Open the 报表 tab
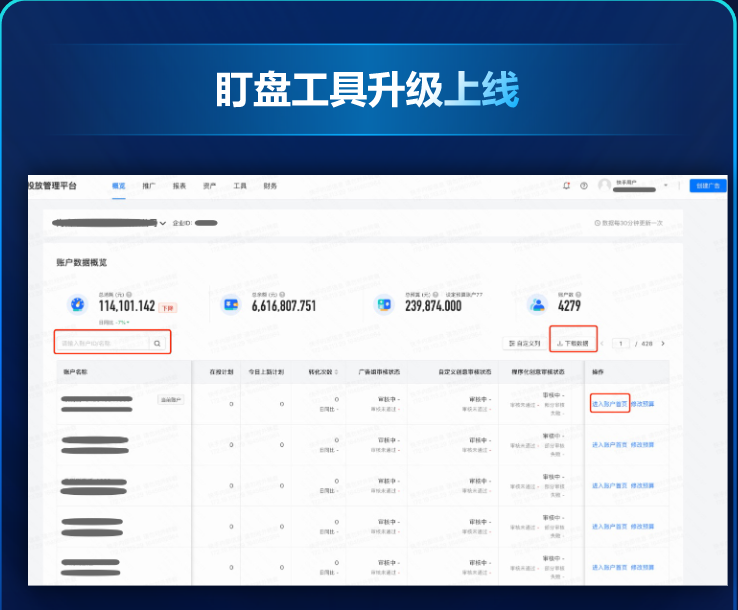The height and width of the screenshot is (610, 738). point(179,186)
